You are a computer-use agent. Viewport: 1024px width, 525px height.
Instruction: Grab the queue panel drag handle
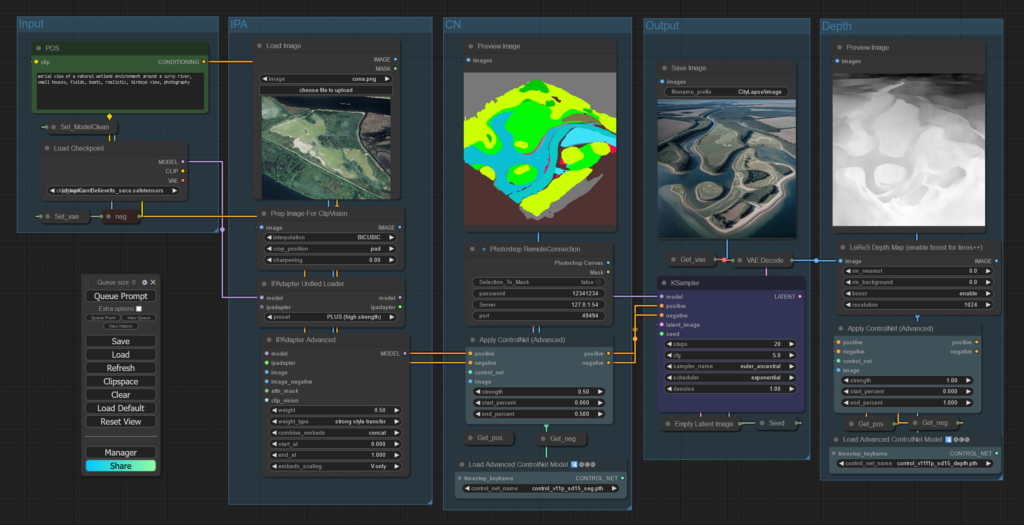[x=88, y=283]
